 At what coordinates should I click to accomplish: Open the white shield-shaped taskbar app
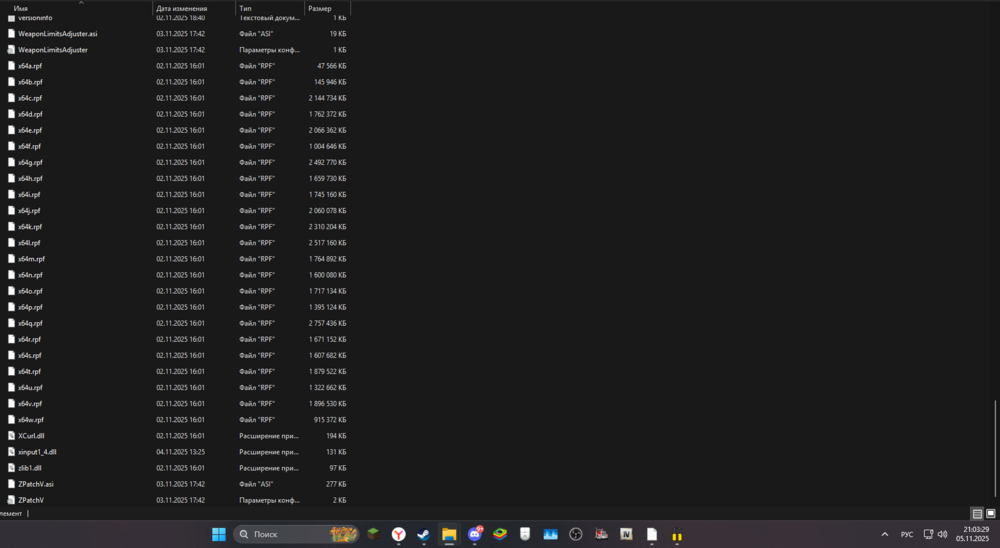pos(525,534)
